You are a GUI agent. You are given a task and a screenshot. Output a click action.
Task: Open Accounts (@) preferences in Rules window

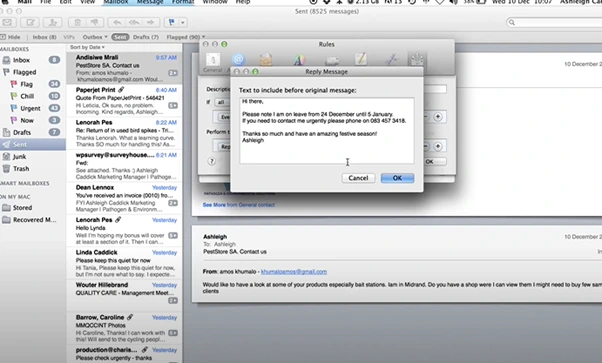238,60
